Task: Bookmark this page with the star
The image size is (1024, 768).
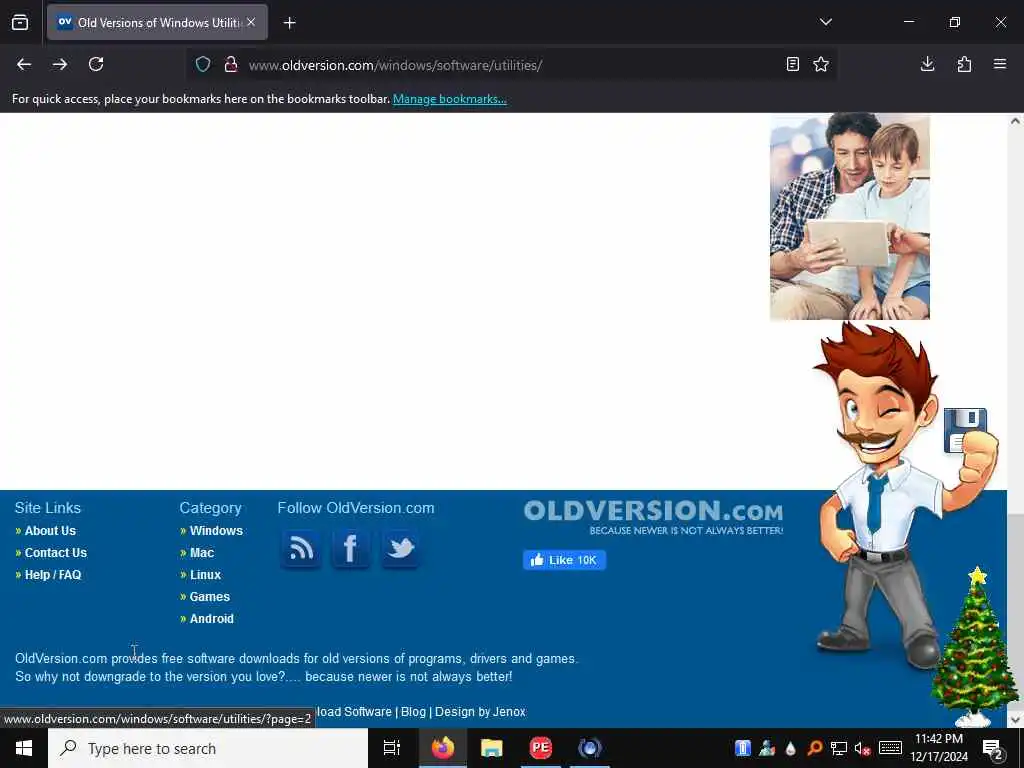Action: click(x=821, y=64)
